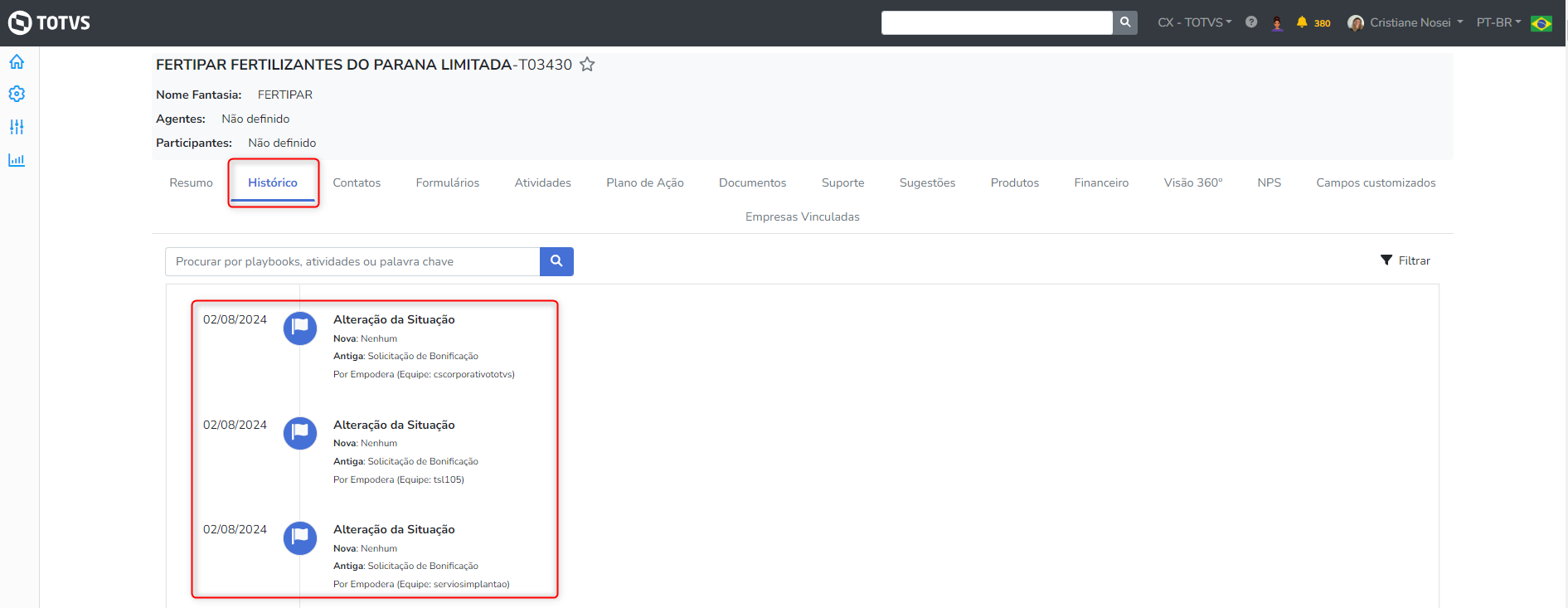This screenshot has width=1568, height=608.
Task: Expand the CX - TOTVS dropdown
Action: point(1195,22)
